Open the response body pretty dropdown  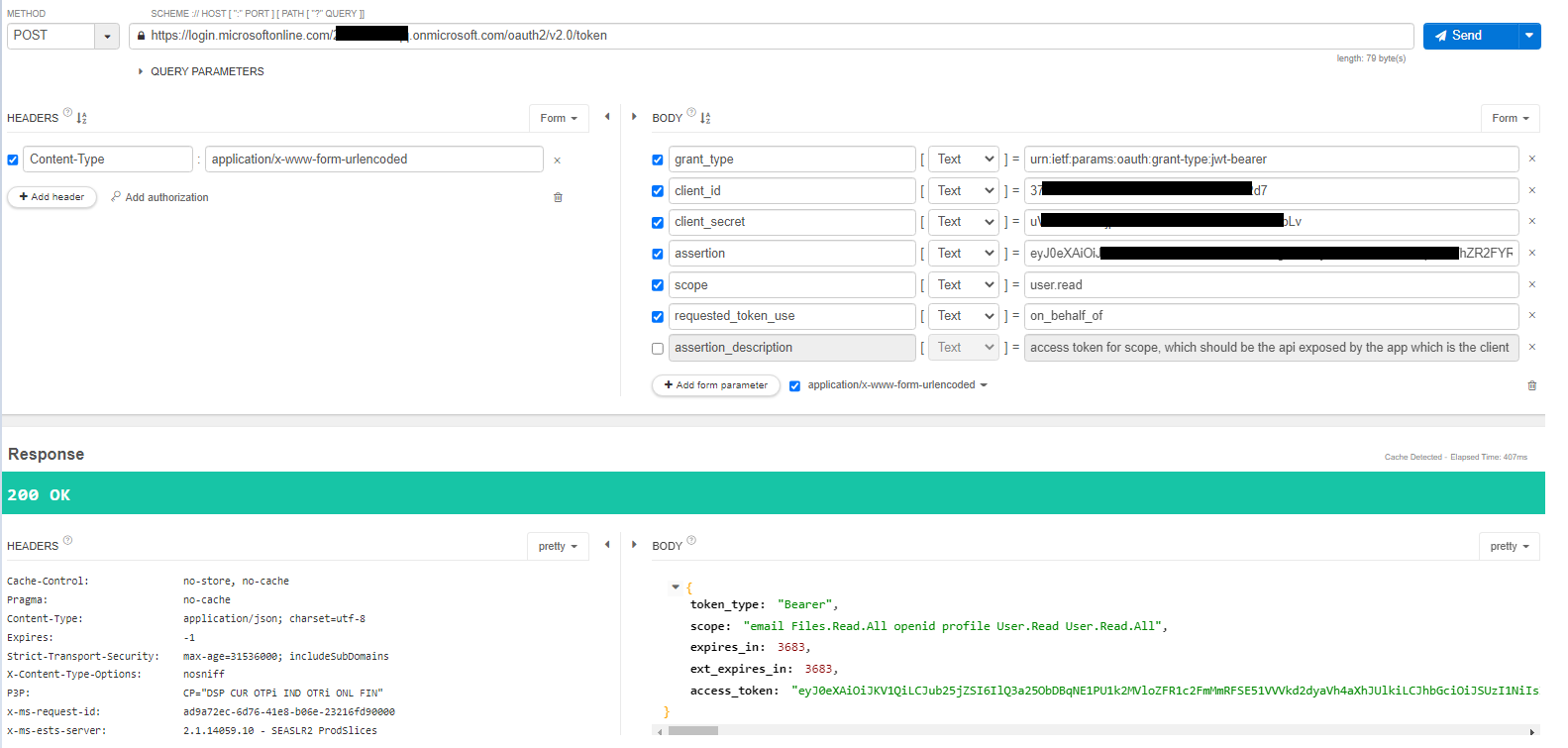1510,547
